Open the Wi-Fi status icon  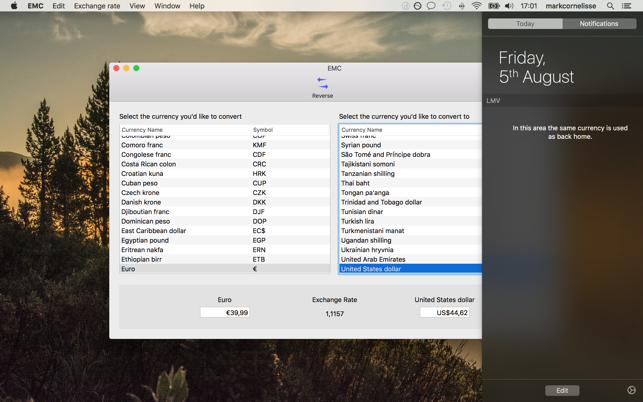click(477, 6)
